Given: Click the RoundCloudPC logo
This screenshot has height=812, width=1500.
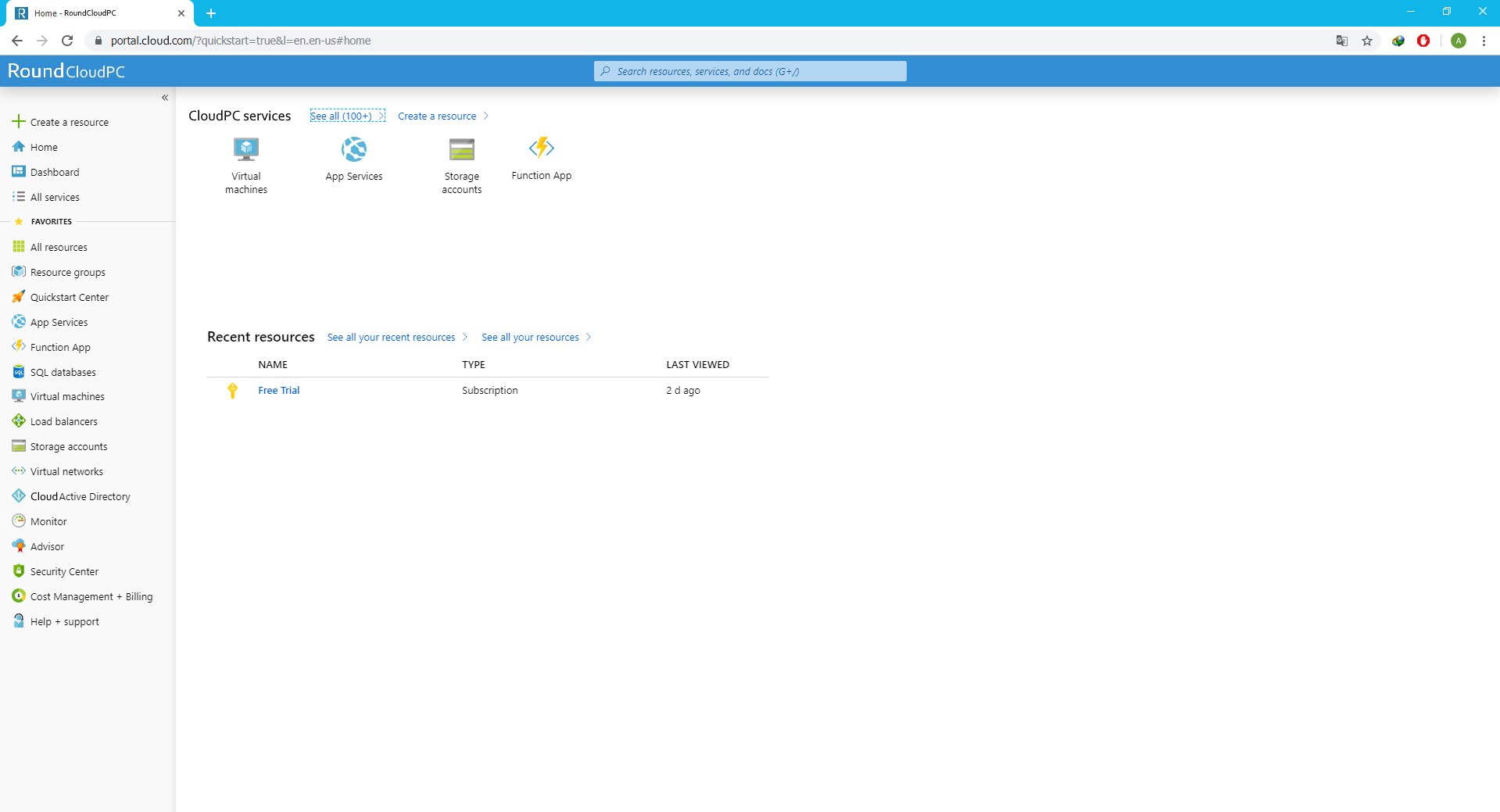Looking at the screenshot, I should coord(66,71).
